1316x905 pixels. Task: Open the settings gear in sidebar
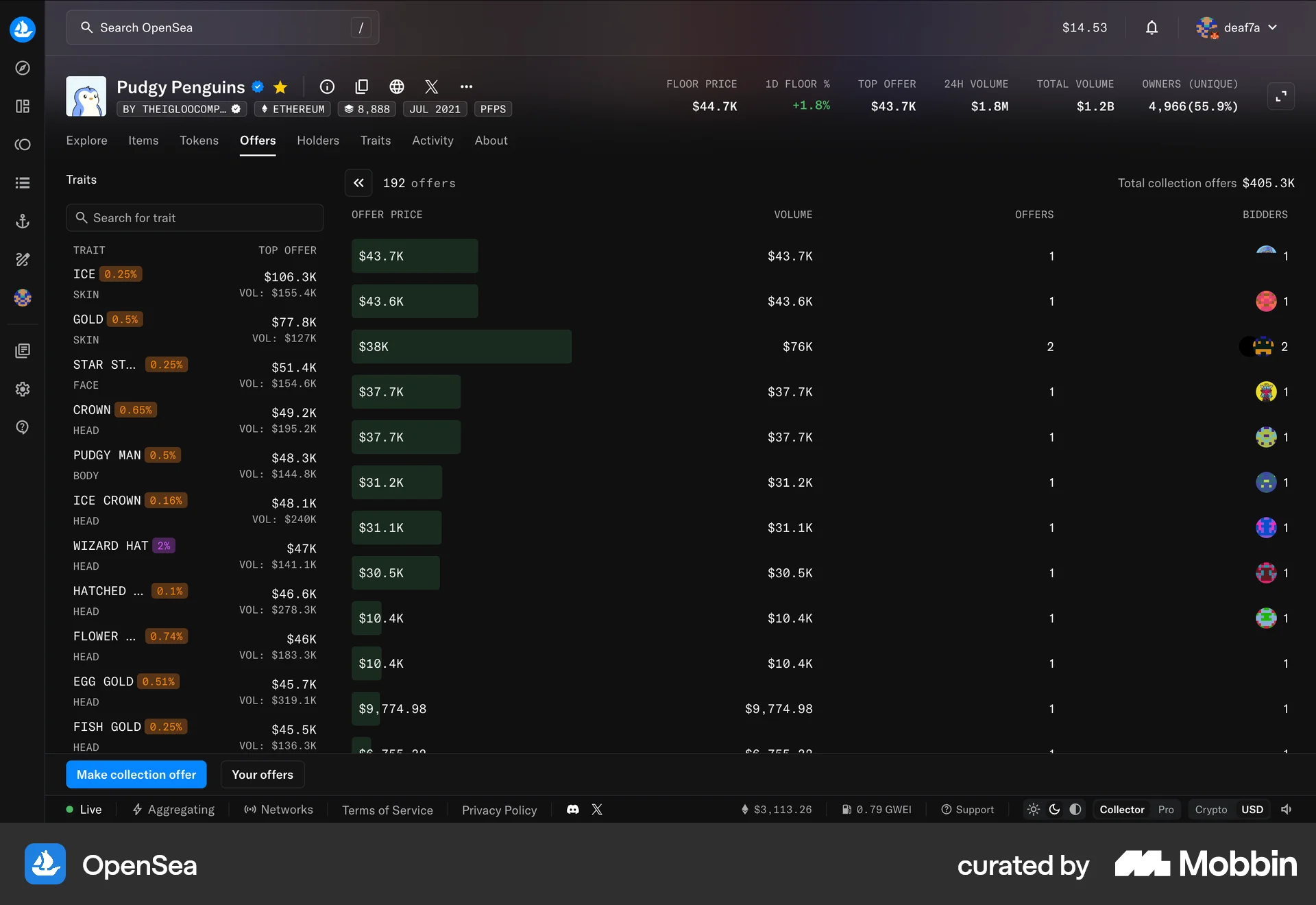tap(23, 389)
